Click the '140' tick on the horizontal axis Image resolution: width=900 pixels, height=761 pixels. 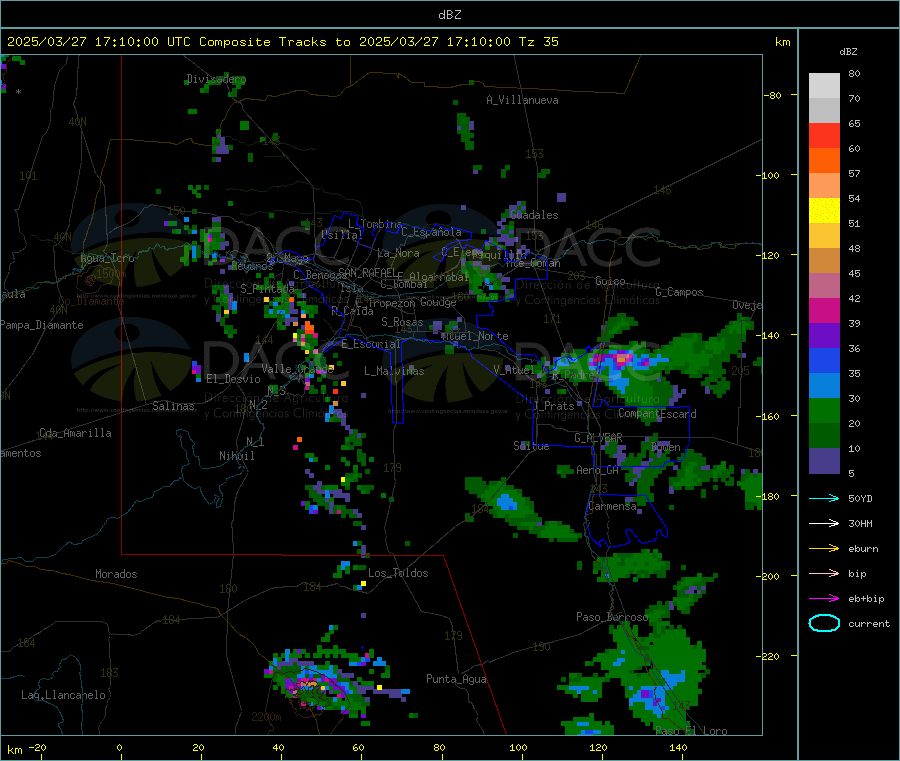tap(678, 747)
